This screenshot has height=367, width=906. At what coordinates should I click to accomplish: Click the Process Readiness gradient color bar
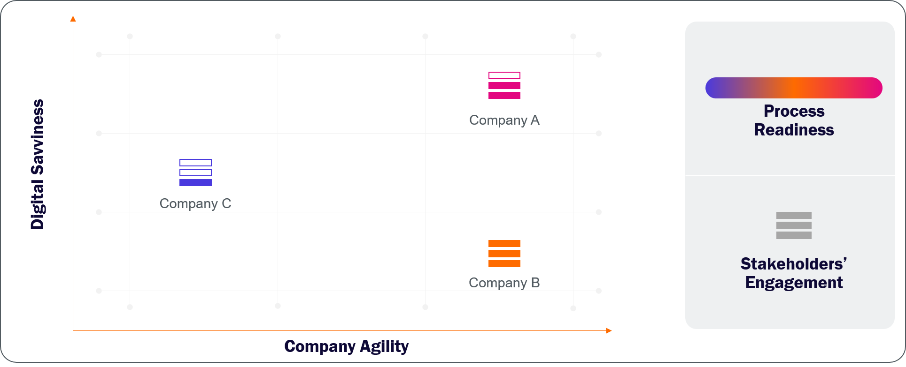pyautogui.click(x=793, y=88)
